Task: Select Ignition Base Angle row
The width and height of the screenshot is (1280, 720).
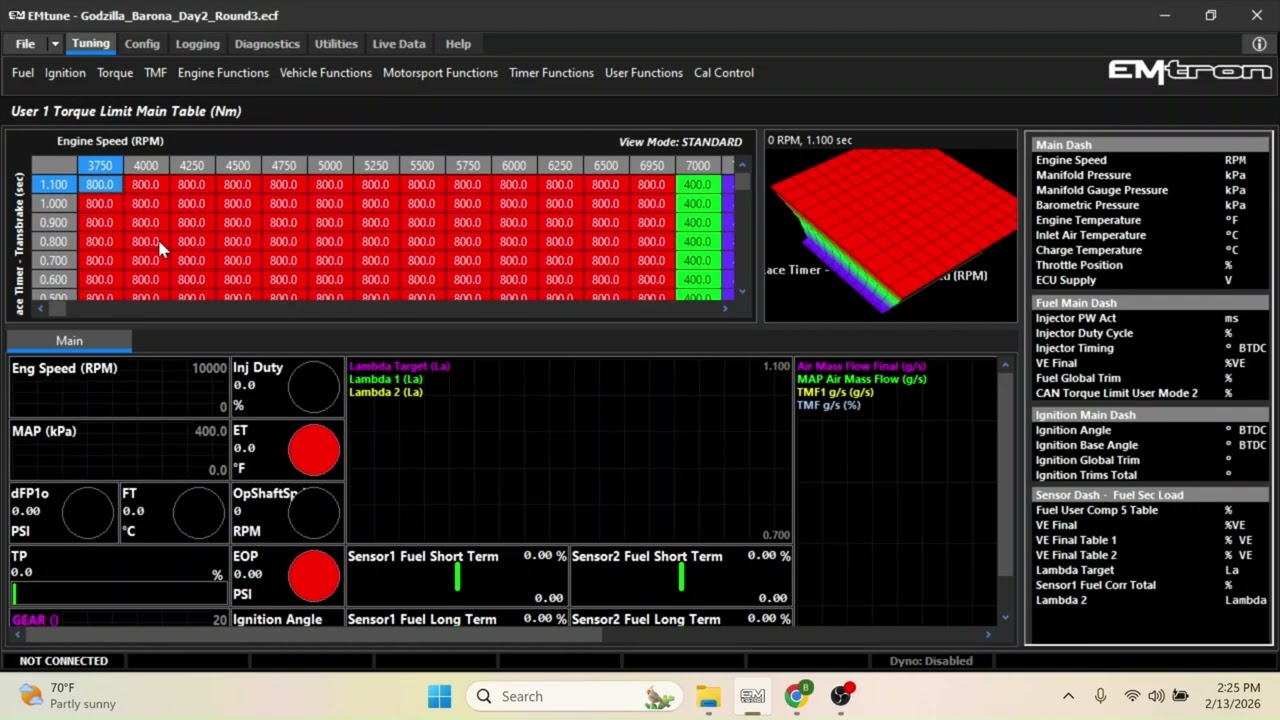Action: [1151, 445]
